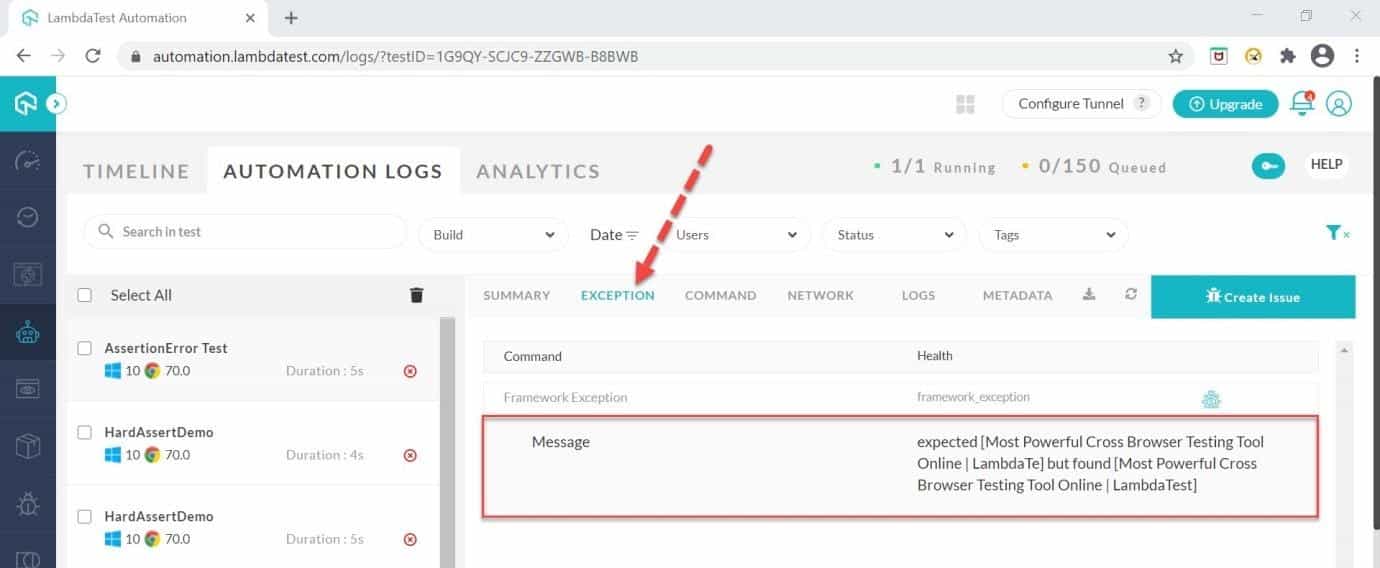Click the exception Message text
Screen dimensions: 1380x568
pos(1090,463)
